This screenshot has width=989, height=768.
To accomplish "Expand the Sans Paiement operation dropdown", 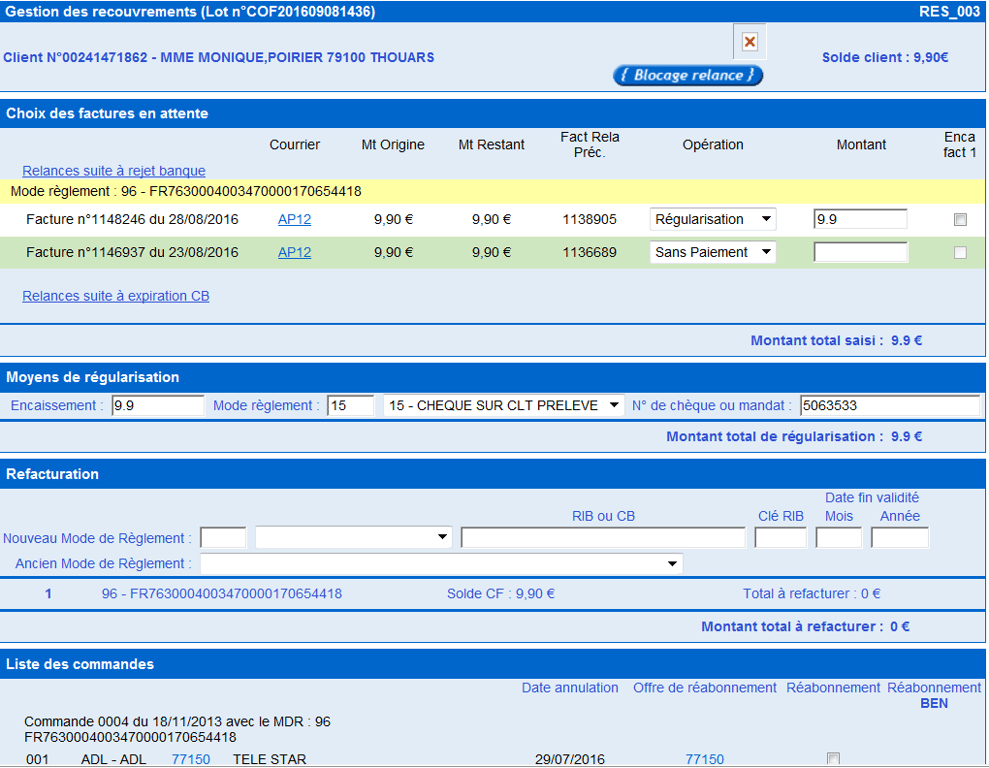I will tap(712, 253).
